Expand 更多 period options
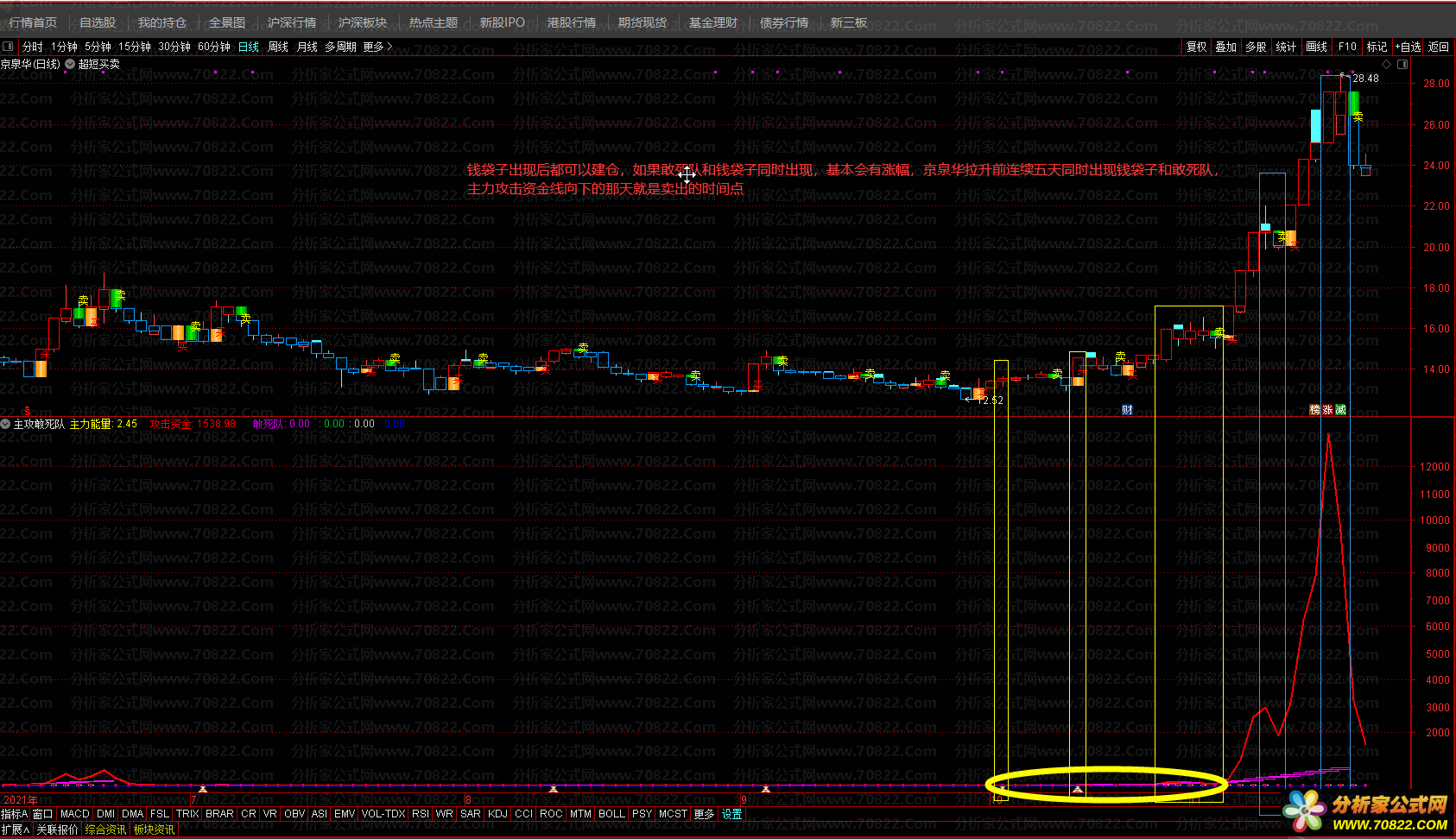 tap(377, 47)
